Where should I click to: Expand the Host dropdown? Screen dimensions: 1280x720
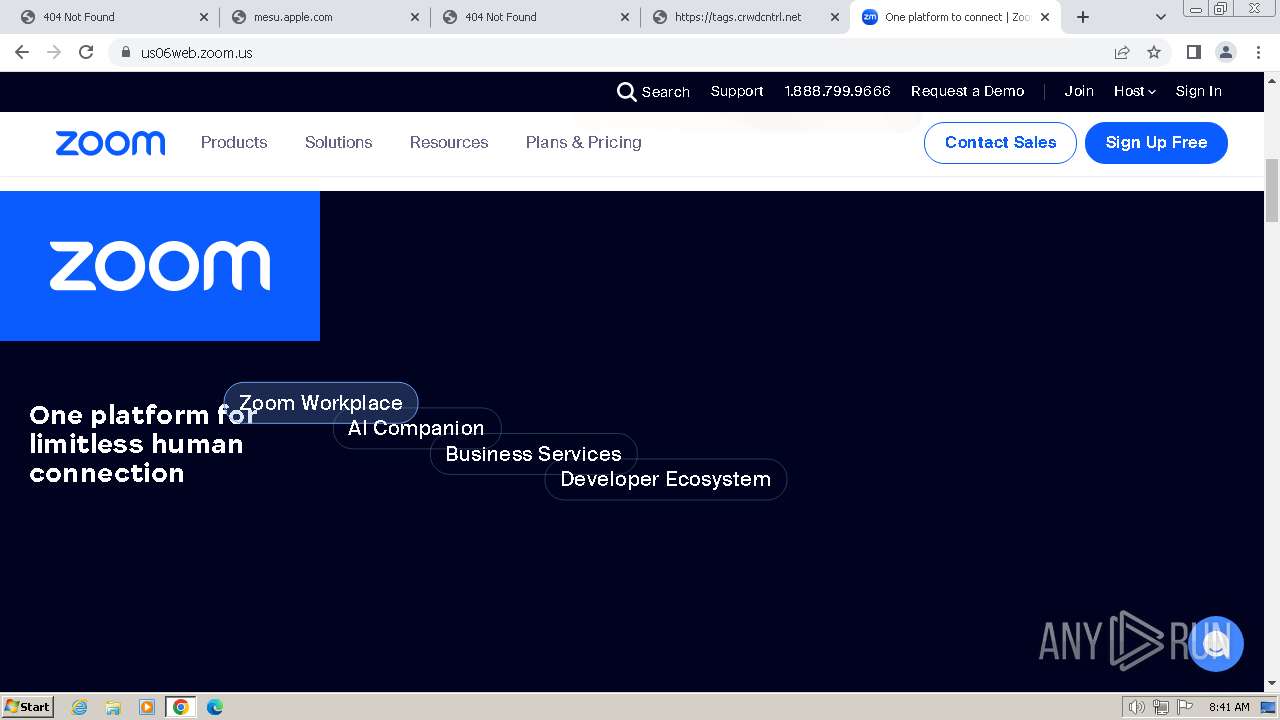point(1134,91)
